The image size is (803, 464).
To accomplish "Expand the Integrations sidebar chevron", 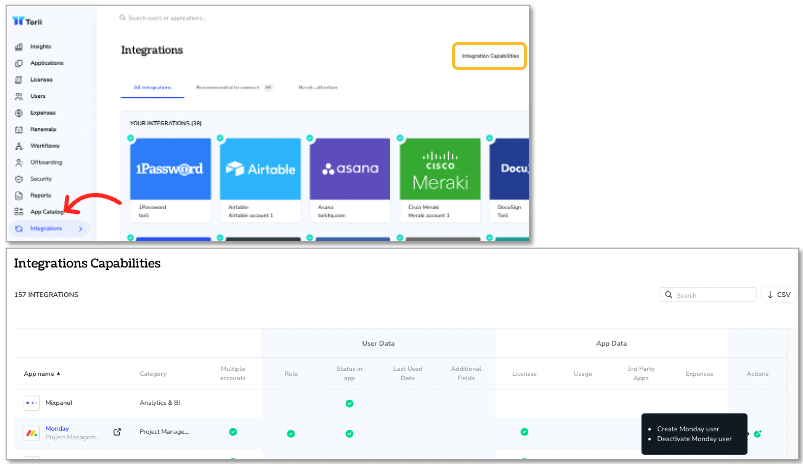I will point(80,229).
